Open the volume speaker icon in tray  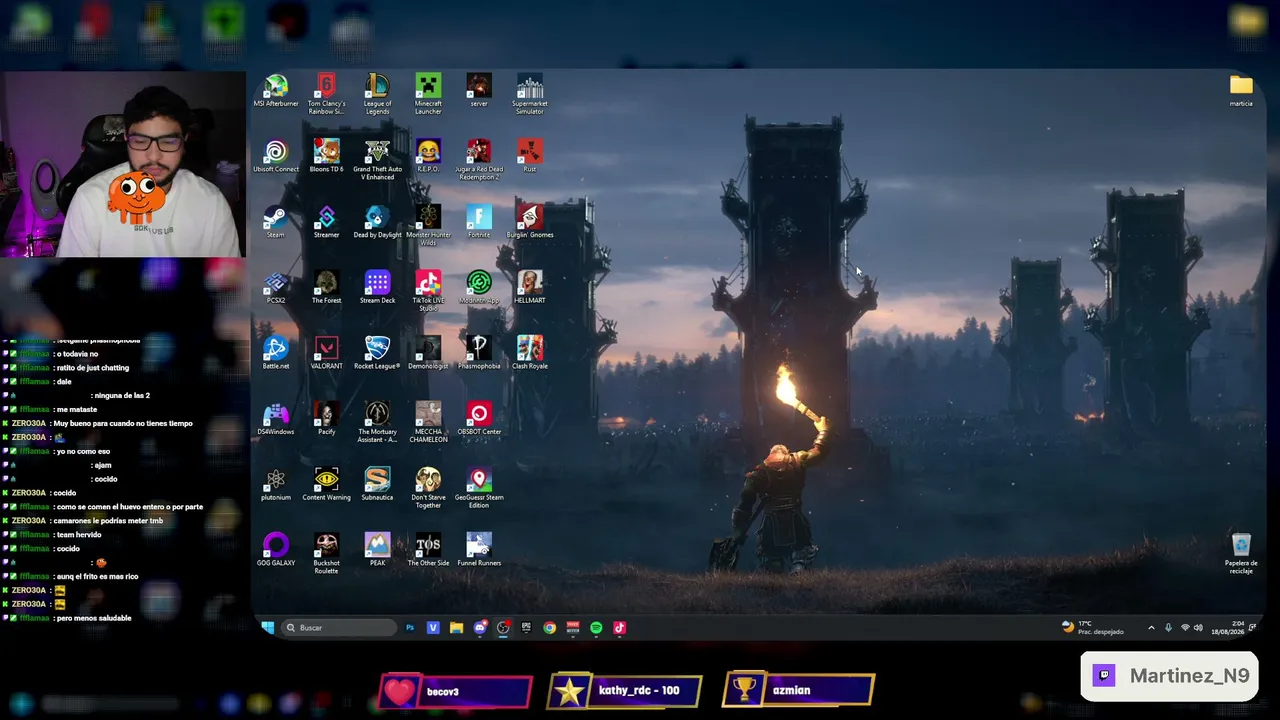point(1198,628)
